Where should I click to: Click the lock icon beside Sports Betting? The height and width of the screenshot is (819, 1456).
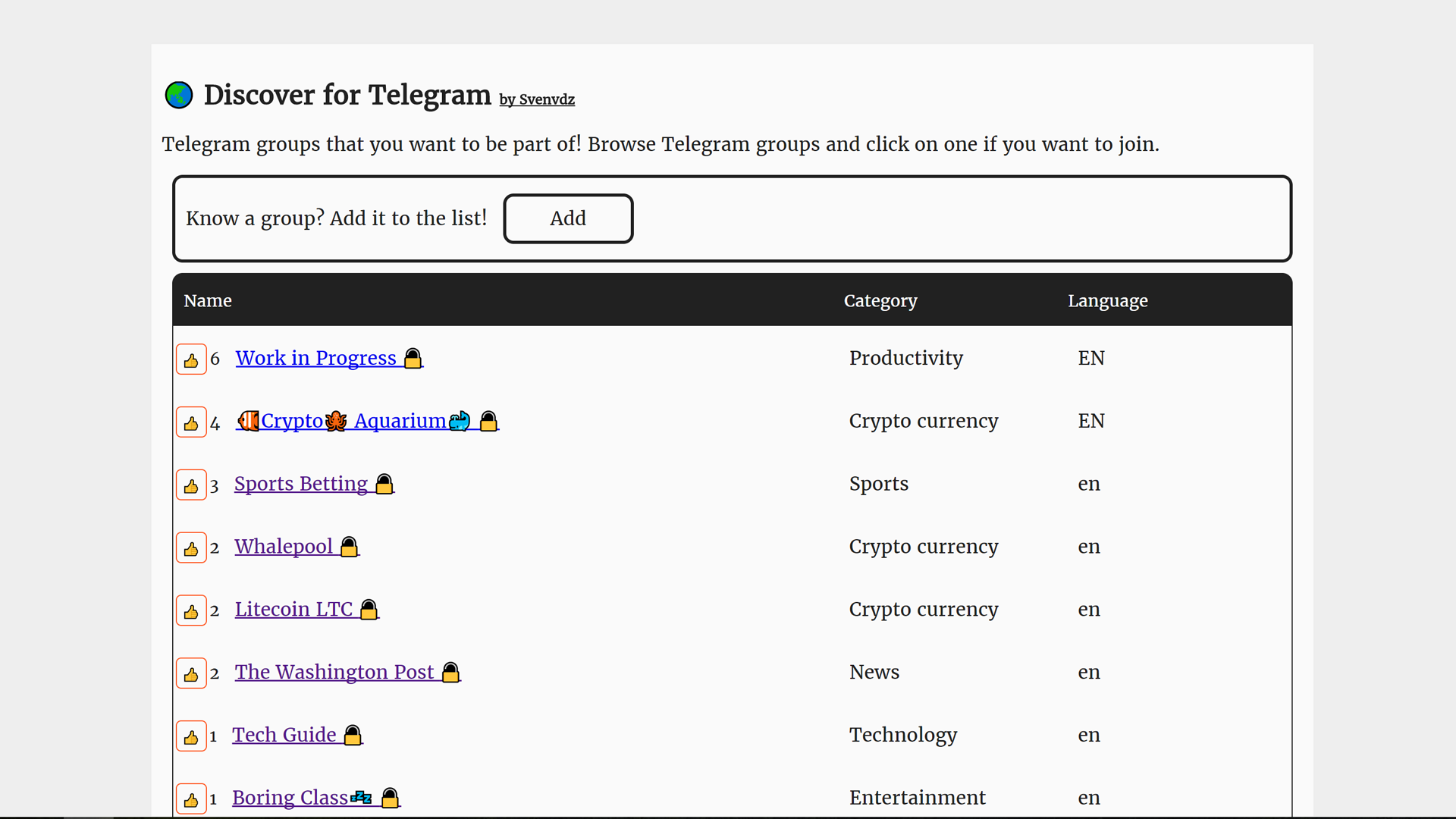point(384,484)
